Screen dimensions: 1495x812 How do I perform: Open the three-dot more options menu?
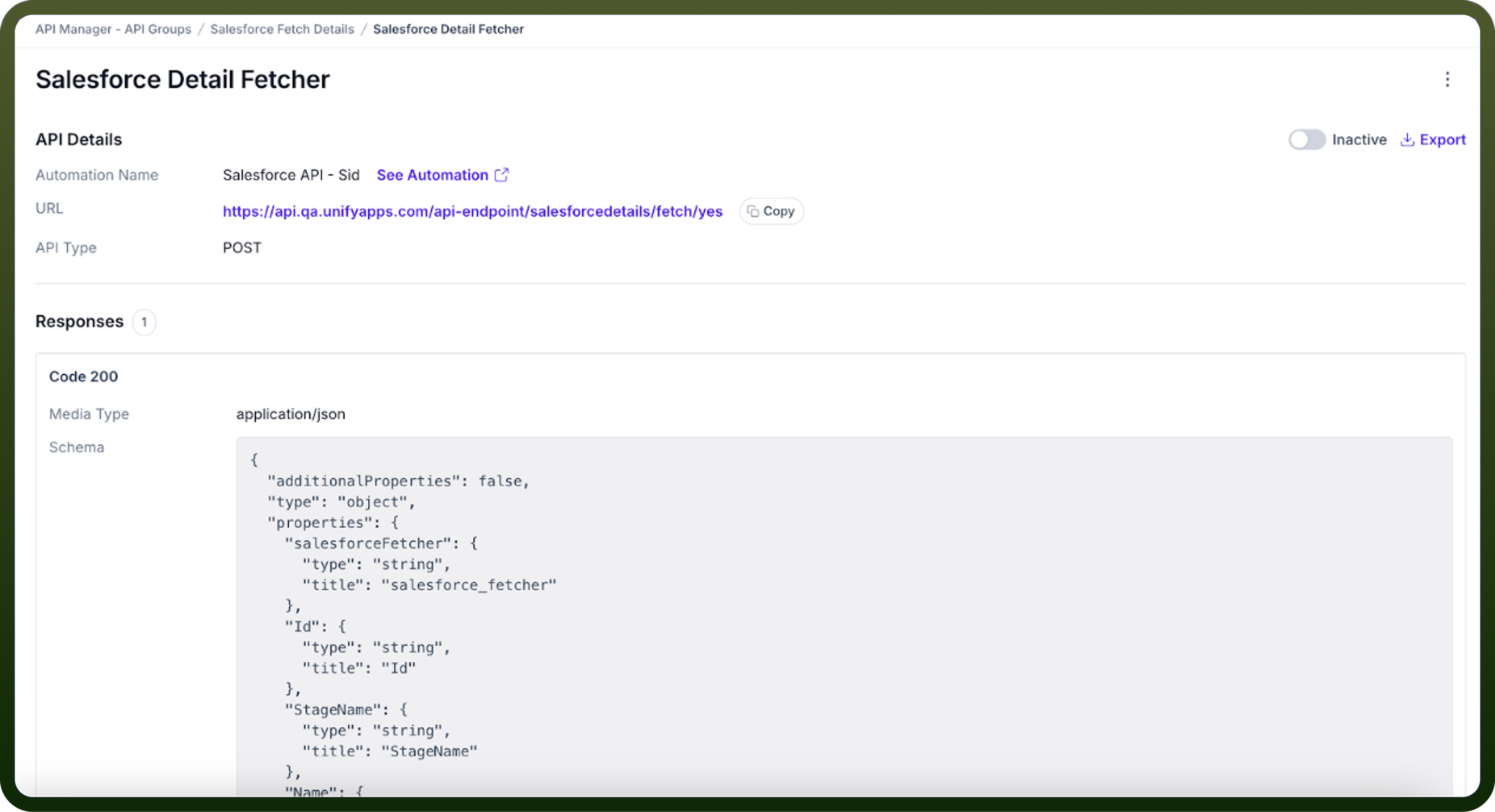(1447, 79)
